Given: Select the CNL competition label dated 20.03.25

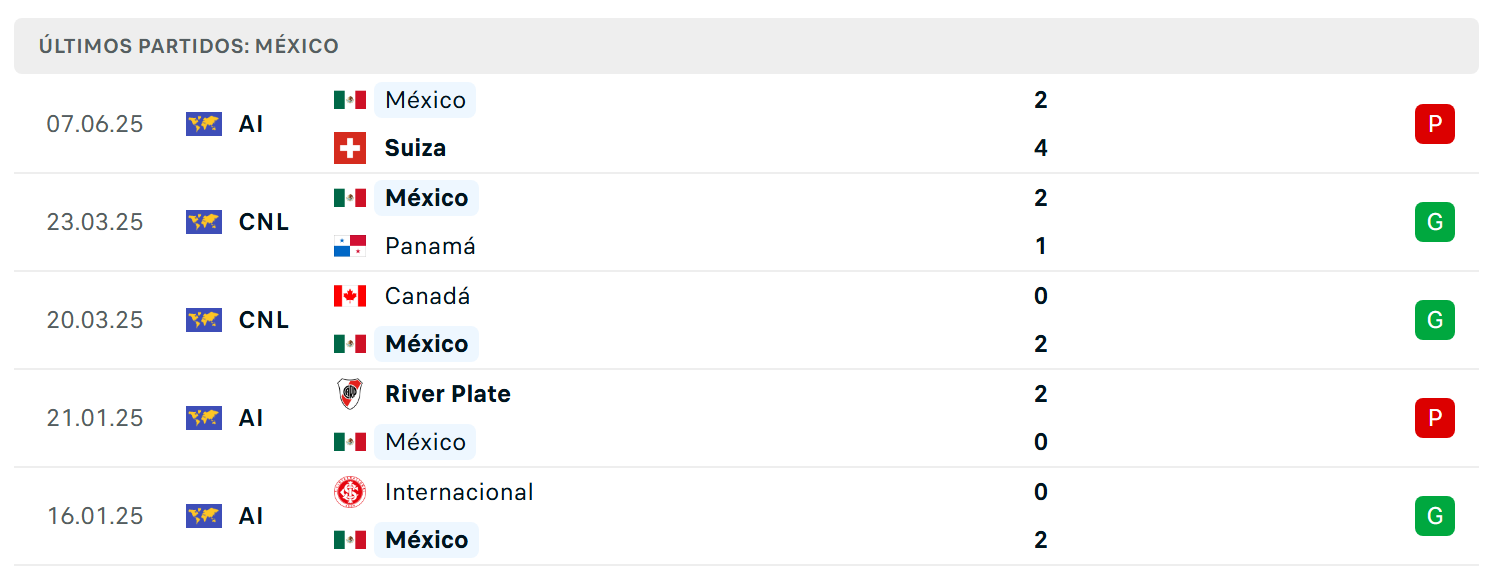Looking at the screenshot, I should point(264,320).
